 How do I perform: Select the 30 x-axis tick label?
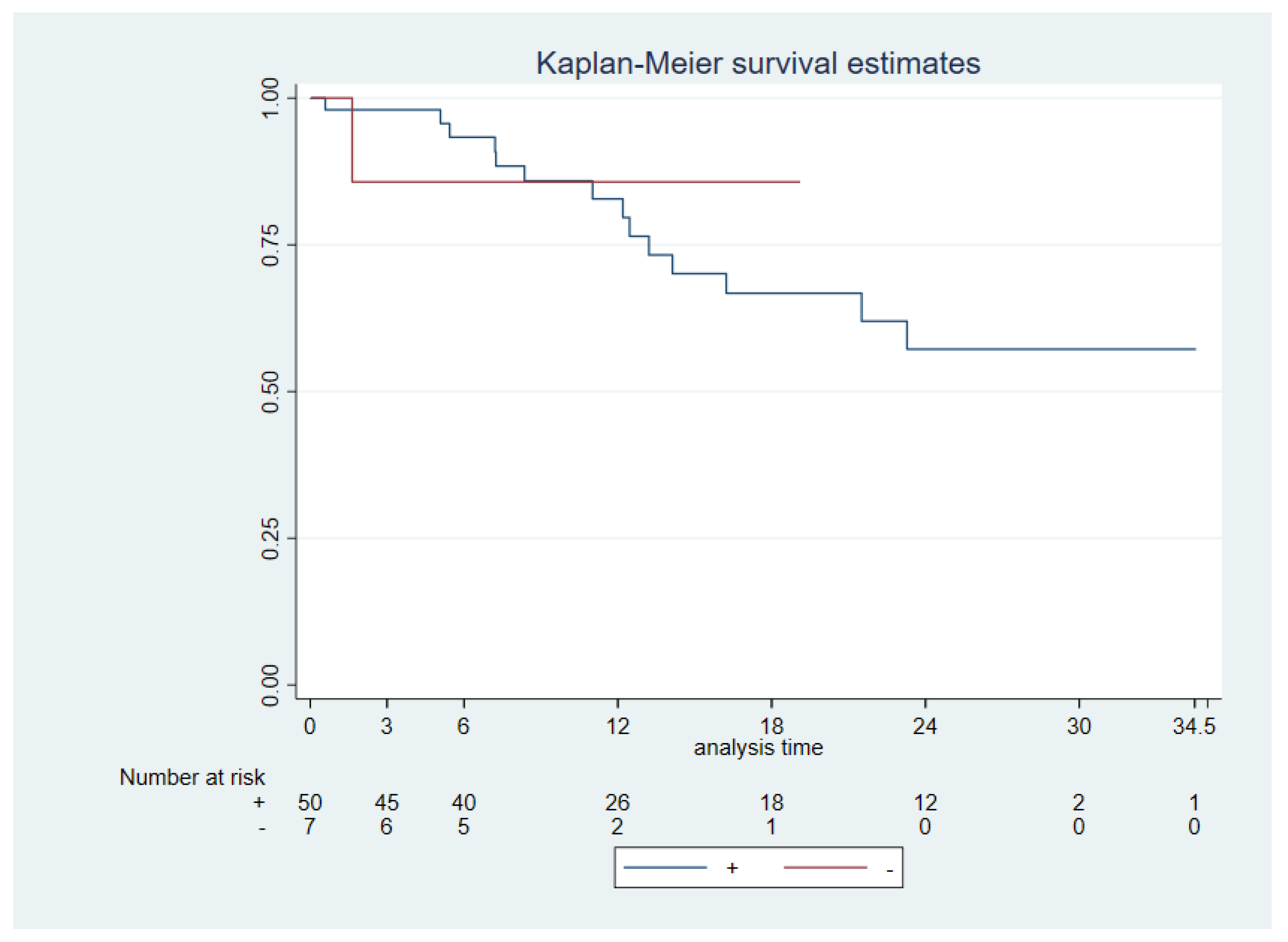point(1079,727)
